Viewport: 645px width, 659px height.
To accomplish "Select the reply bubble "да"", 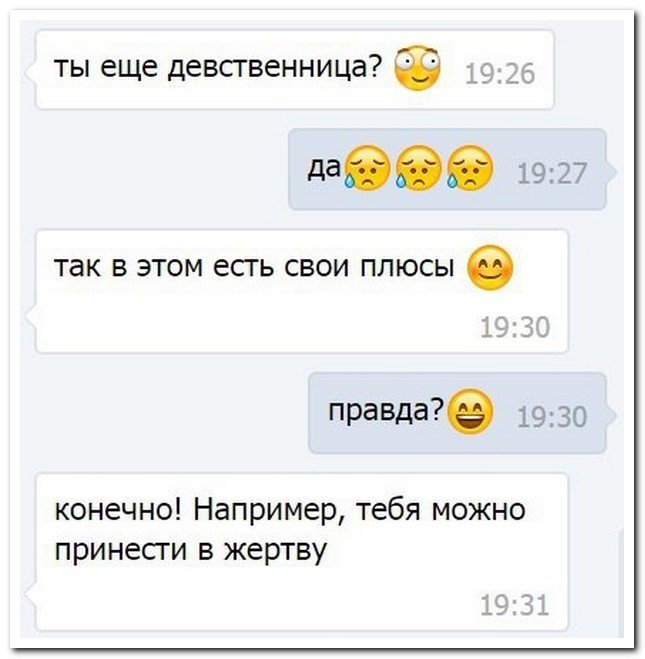I will point(448,169).
